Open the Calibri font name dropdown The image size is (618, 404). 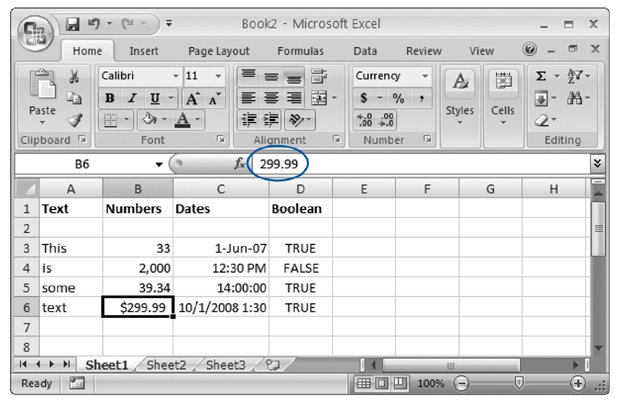pos(176,76)
